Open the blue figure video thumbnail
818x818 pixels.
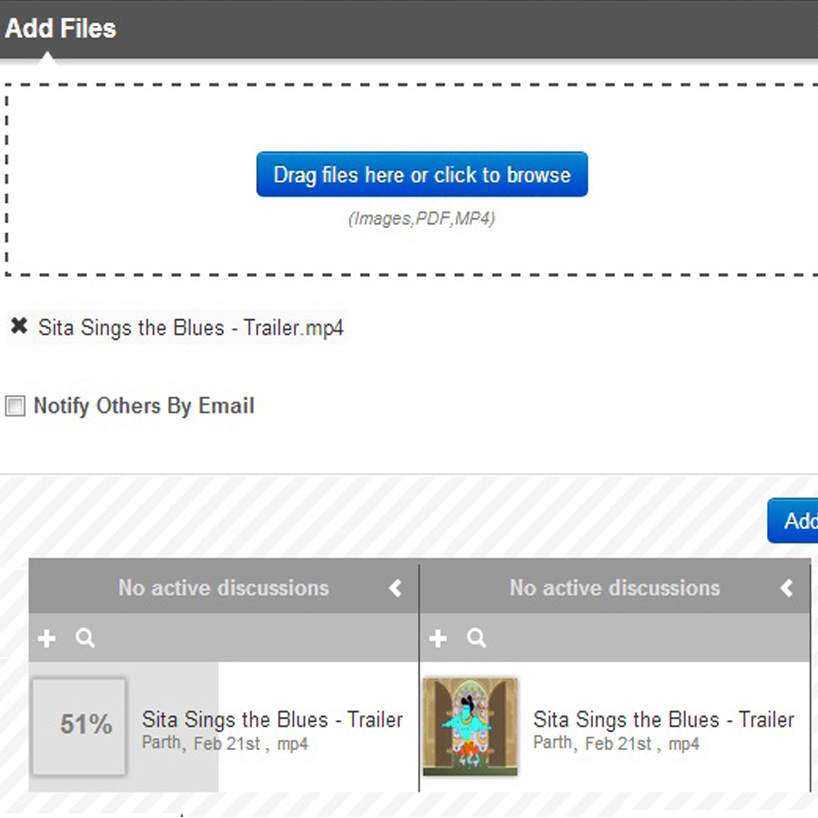pos(470,726)
